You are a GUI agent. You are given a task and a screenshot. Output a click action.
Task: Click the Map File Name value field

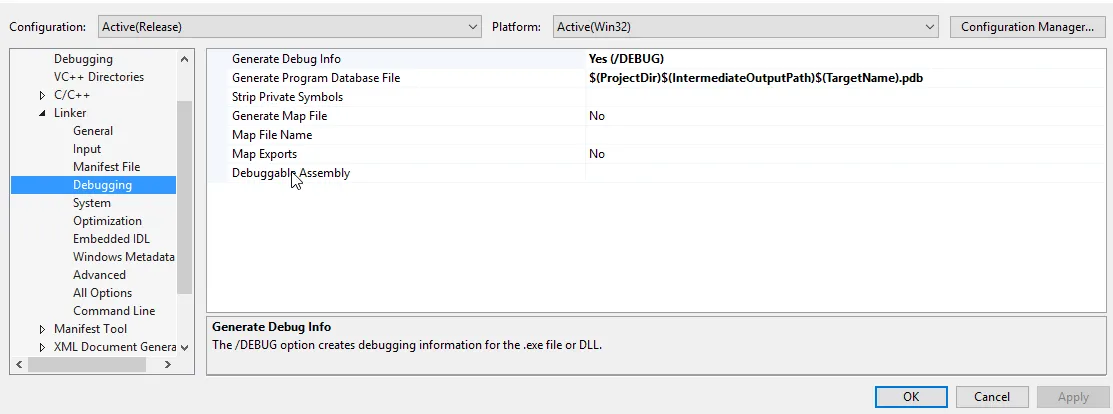coord(760,135)
